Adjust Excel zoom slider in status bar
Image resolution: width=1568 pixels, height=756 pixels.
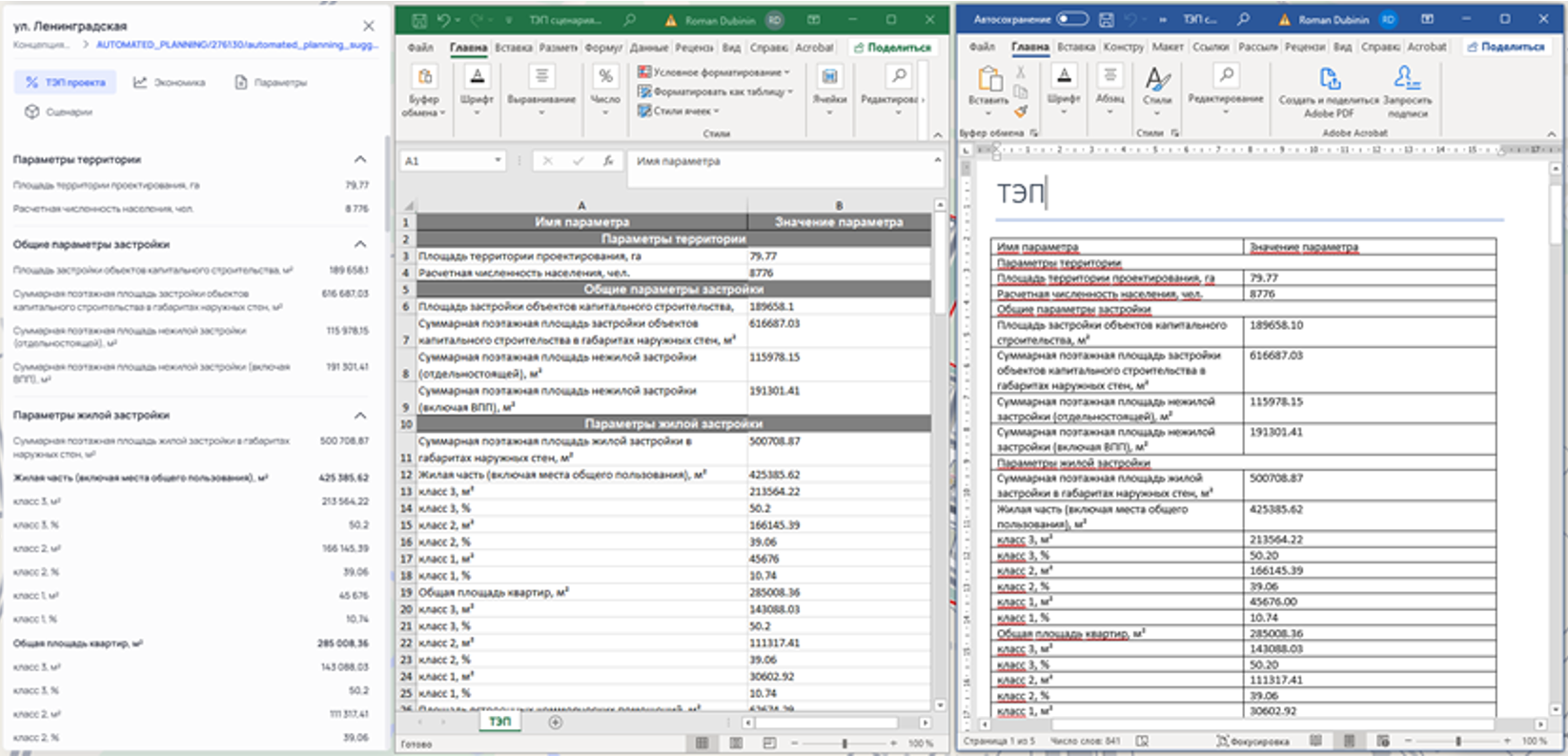[845, 743]
